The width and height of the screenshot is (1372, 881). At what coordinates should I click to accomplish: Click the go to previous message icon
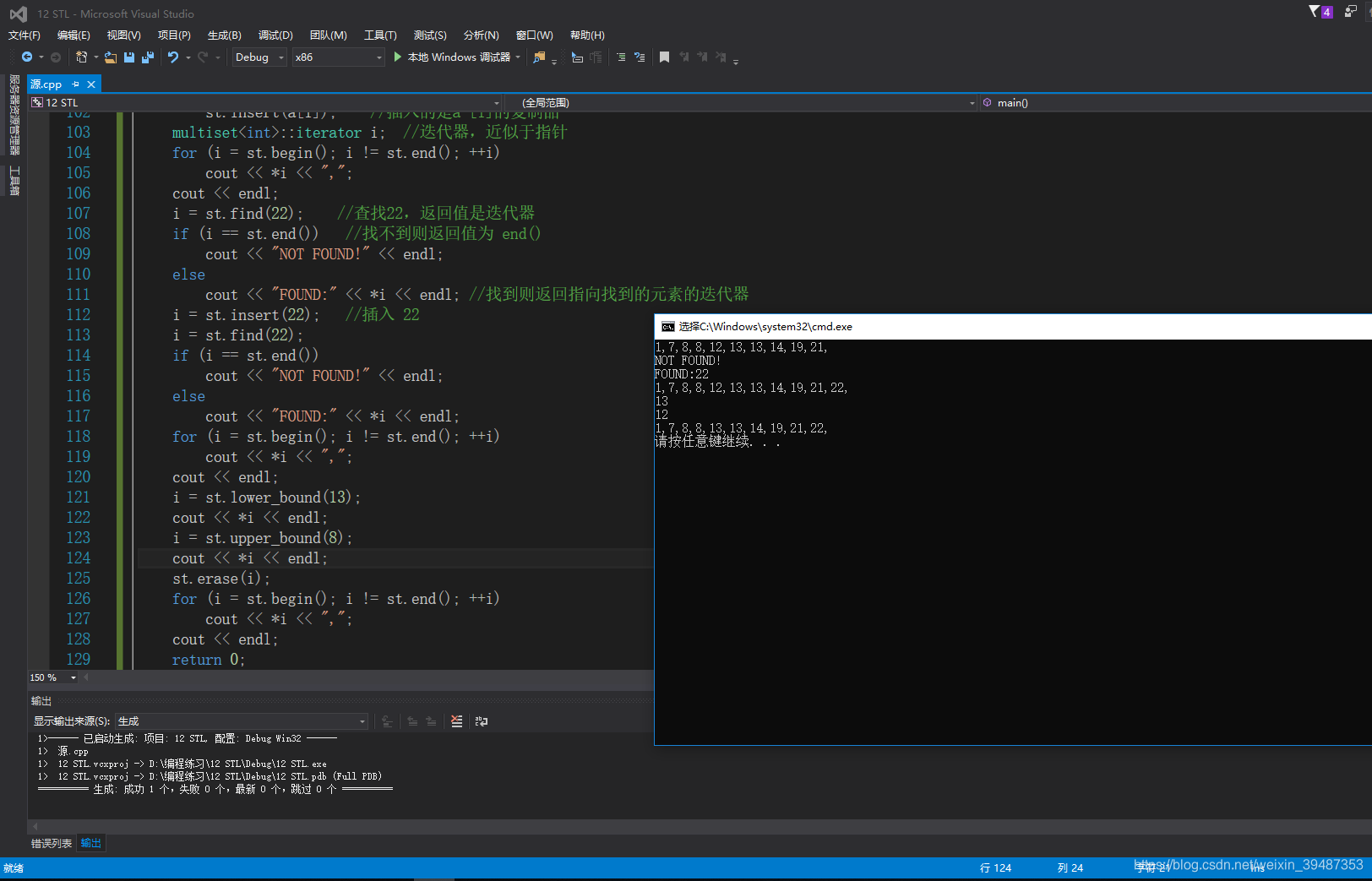coord(412,721)
